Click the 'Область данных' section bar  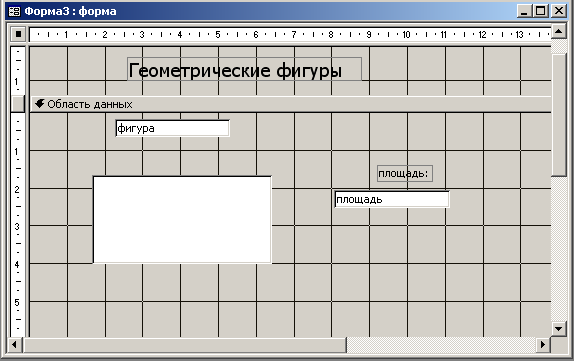291,104
